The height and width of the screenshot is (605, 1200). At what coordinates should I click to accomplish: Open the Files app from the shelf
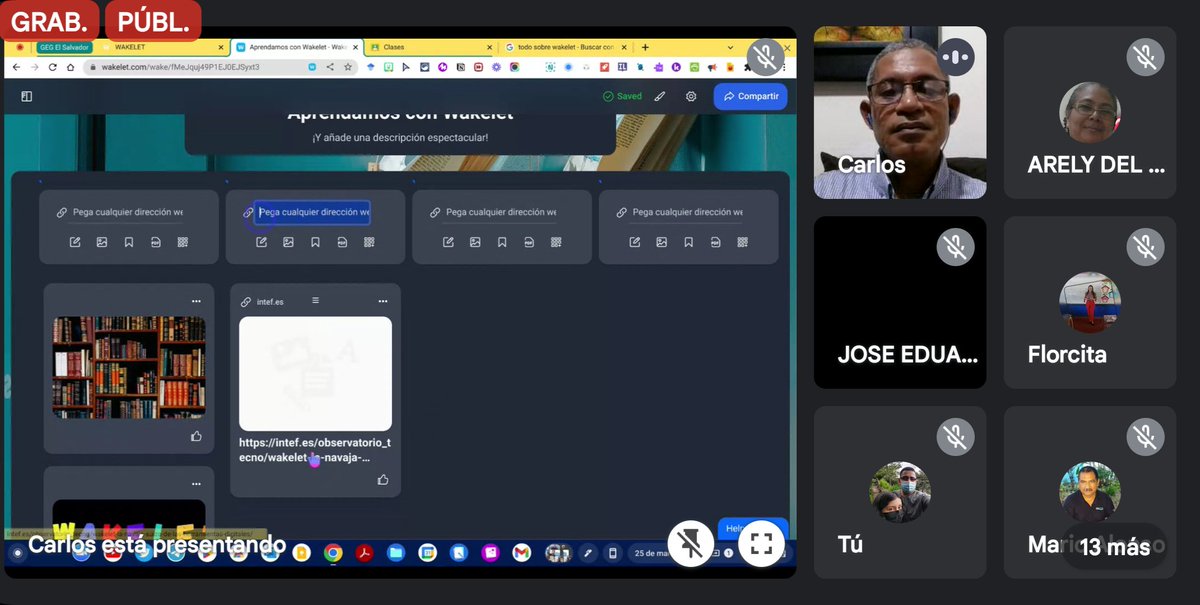pyautogui.click(x=396, y=552)
